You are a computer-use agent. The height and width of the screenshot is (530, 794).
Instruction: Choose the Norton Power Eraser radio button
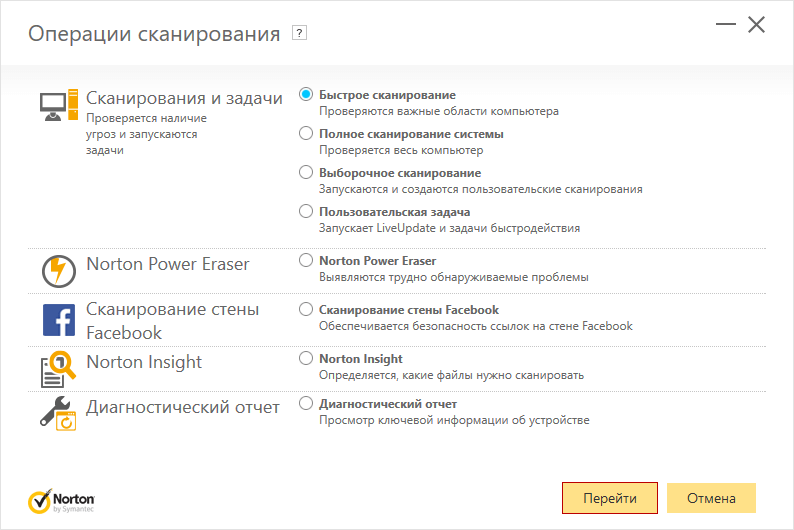point(306,260)
